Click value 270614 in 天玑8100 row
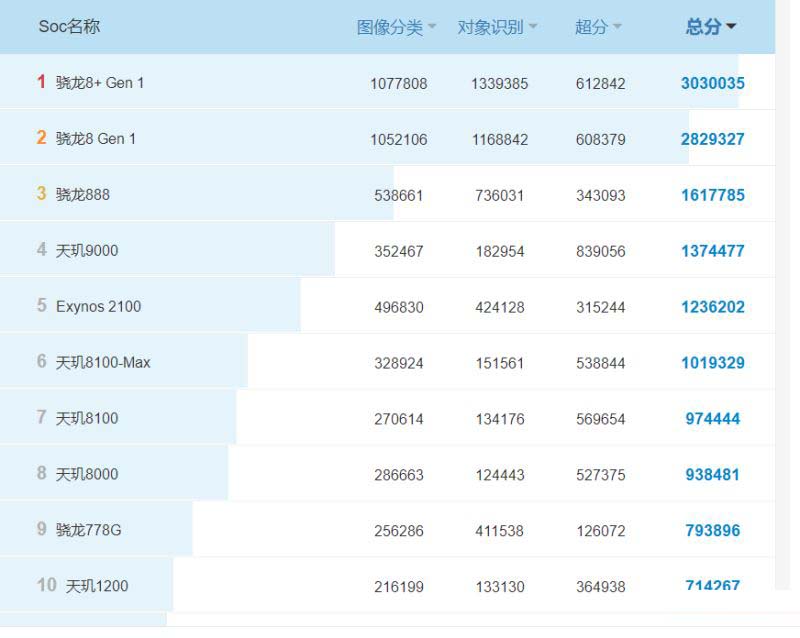The height and width of the screenshot is (638, 800). tap(398, 419)
